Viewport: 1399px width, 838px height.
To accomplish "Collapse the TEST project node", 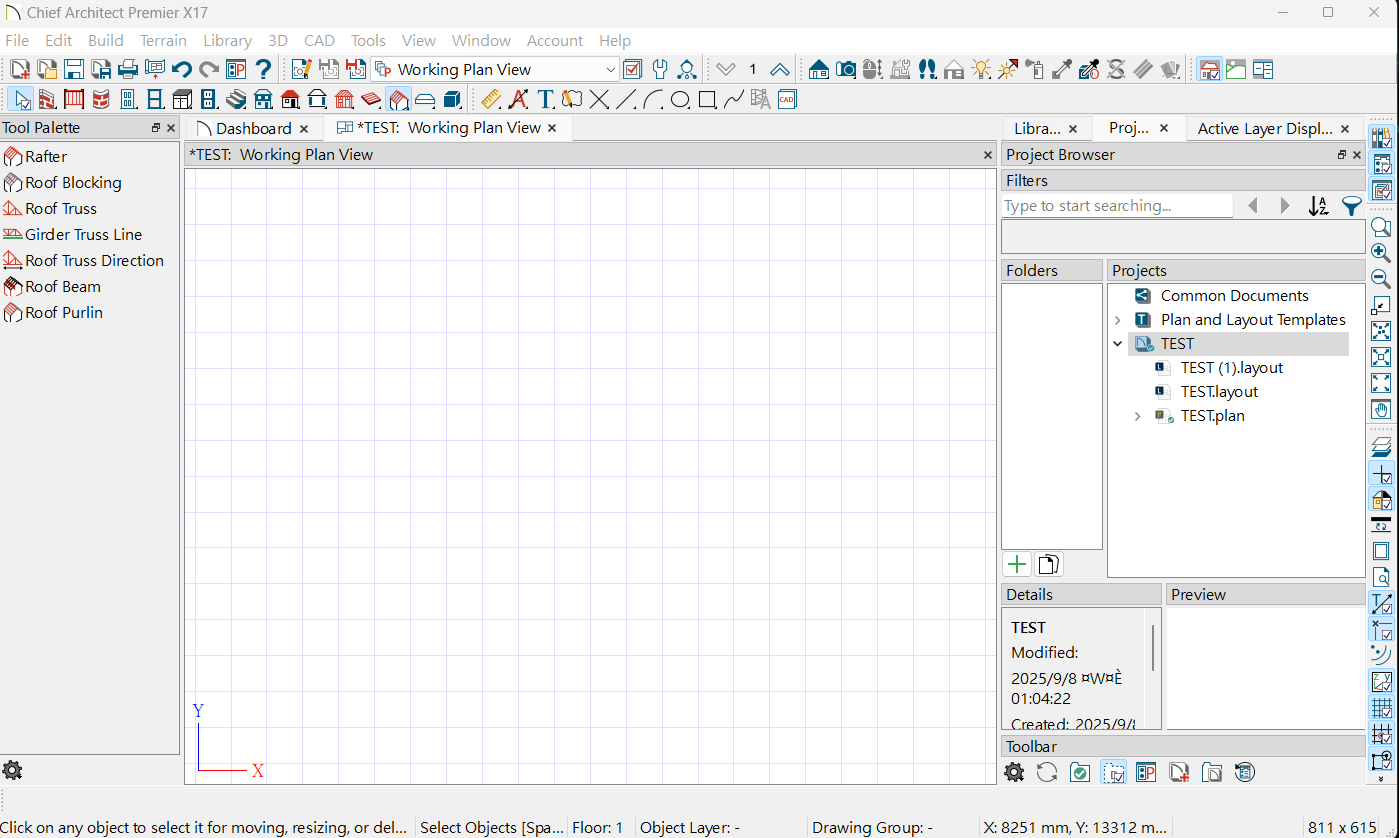I will click(1118, 344).
